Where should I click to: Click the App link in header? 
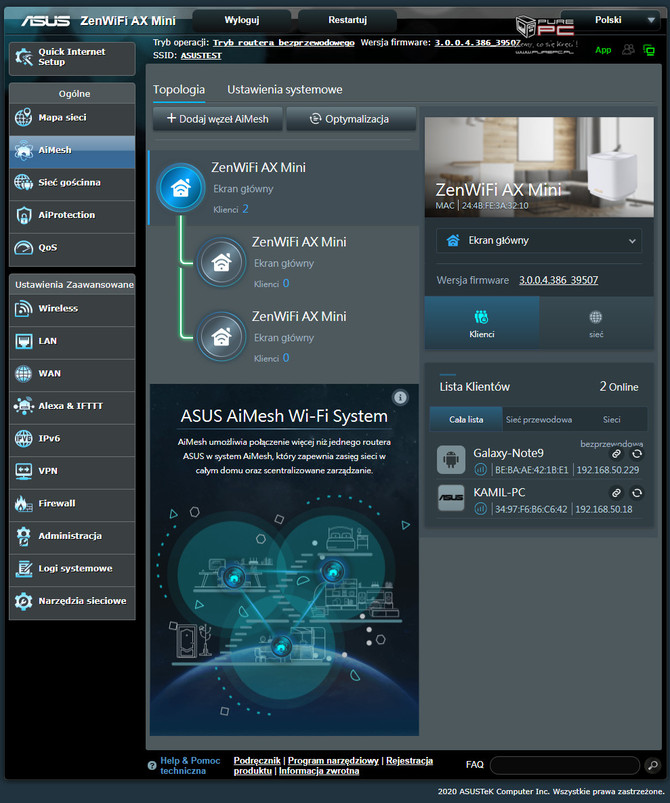coord(603,50)
